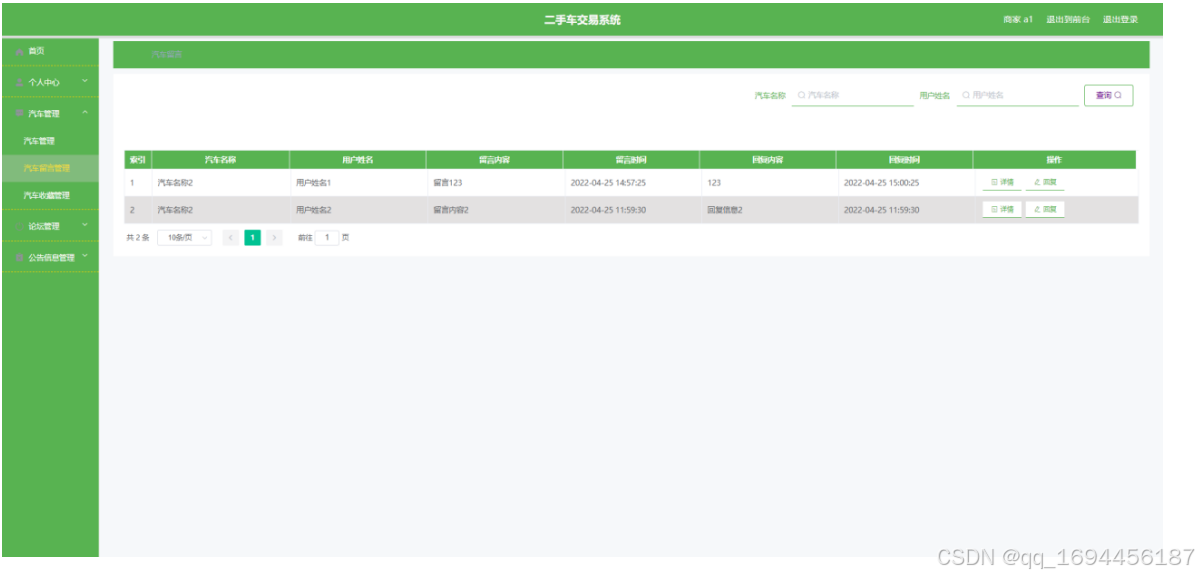Image resolution: width=1199 pixels, height=577 pixels.
Task: Click 二手车交易系统 title
Action: click(x=583, y=21)
